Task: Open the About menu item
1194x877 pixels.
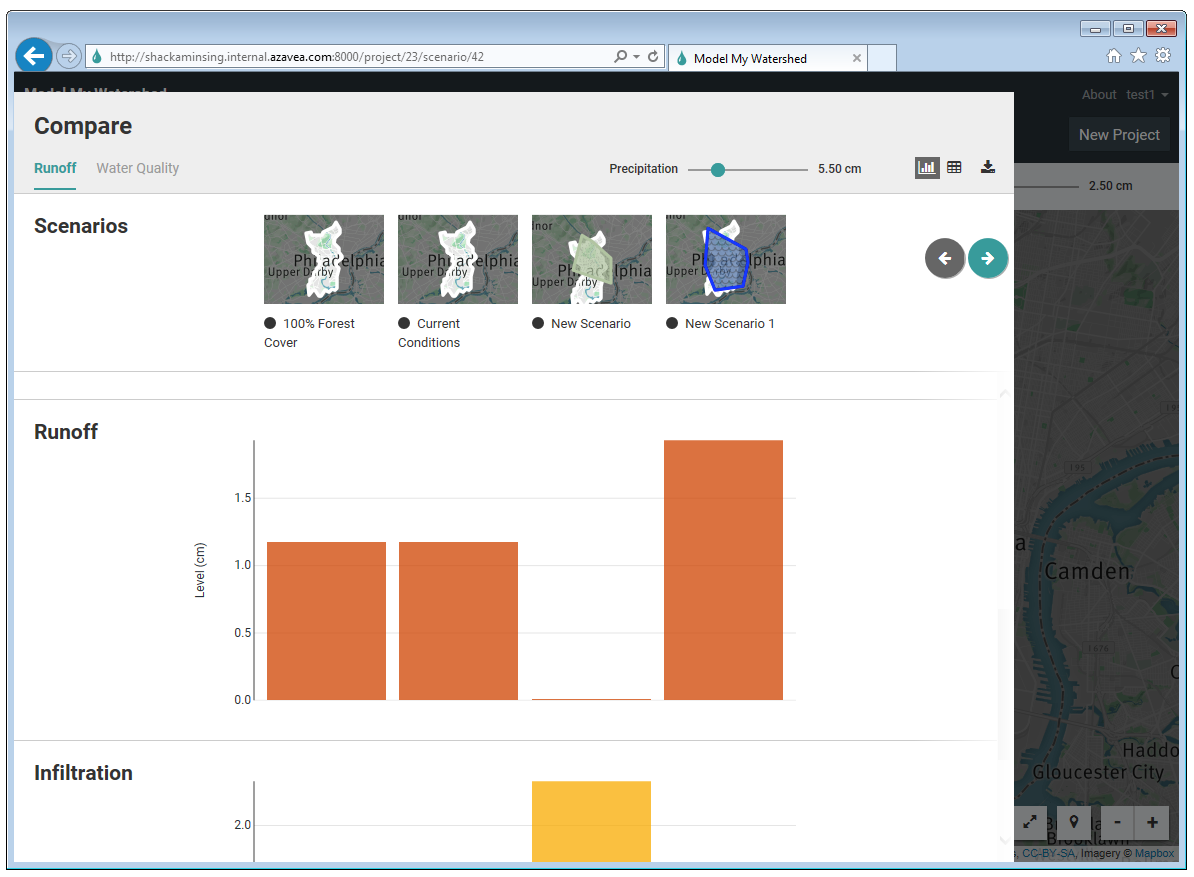Action: (x=1098, y=94)
